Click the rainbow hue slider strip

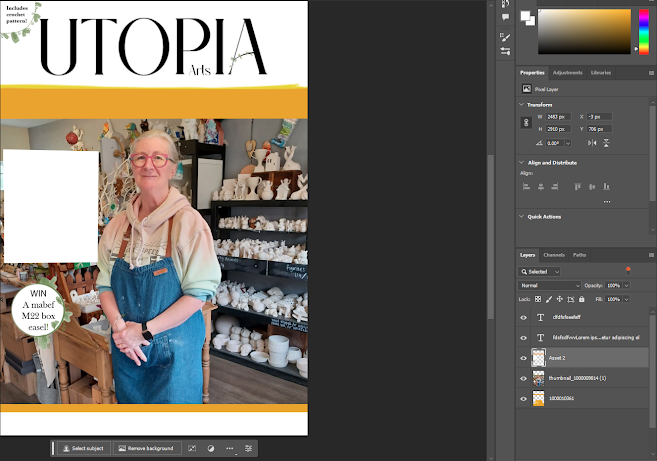tap(644, 31)
